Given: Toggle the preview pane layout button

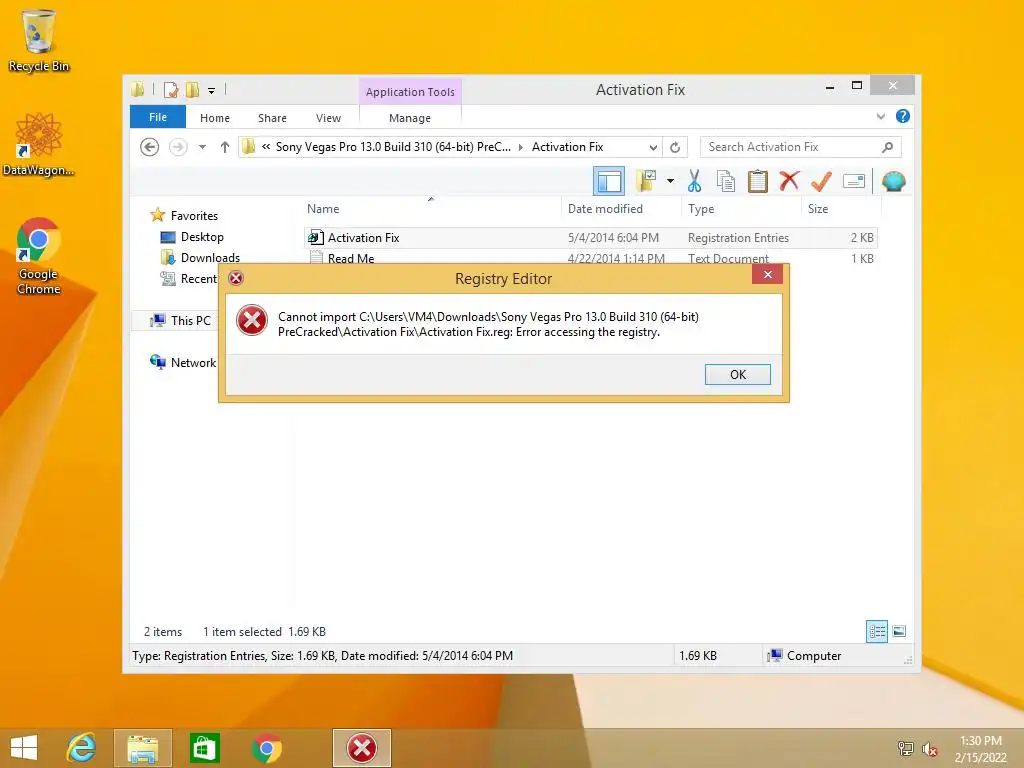Looking at the screenshot, I should [609, 182].
